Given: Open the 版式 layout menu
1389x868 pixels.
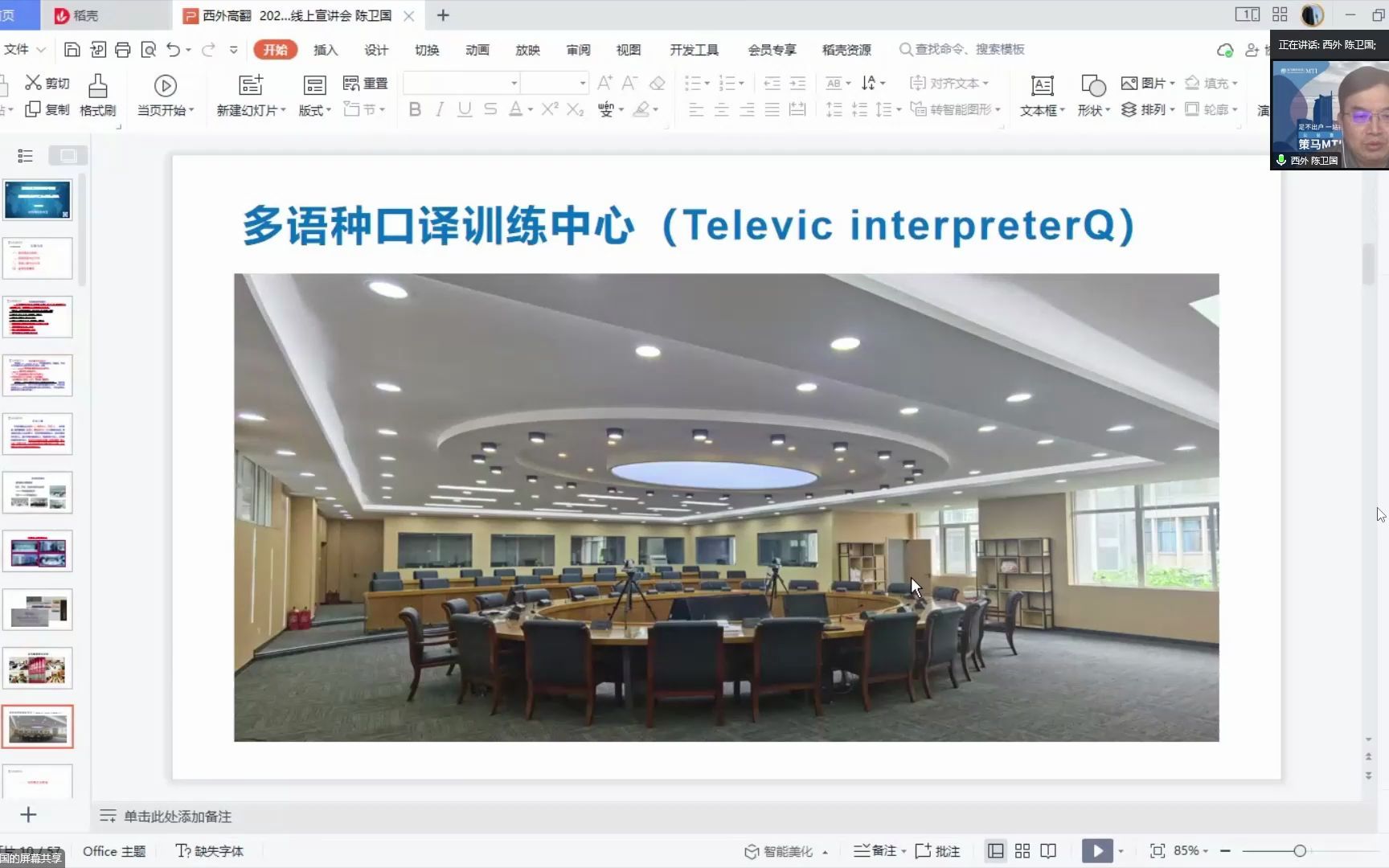Looking at the screenshot, I should coord(314,96).
